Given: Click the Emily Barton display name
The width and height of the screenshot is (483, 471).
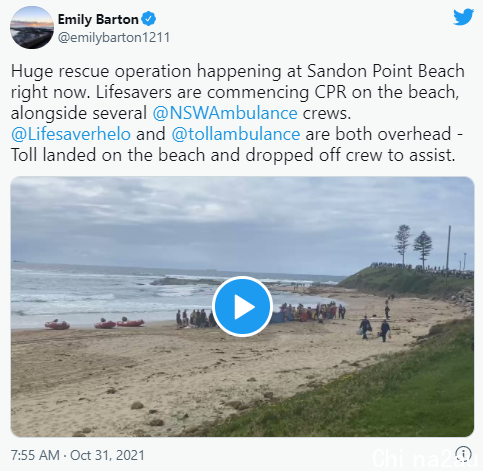Looking at the screenshot, I should (98, 19).
